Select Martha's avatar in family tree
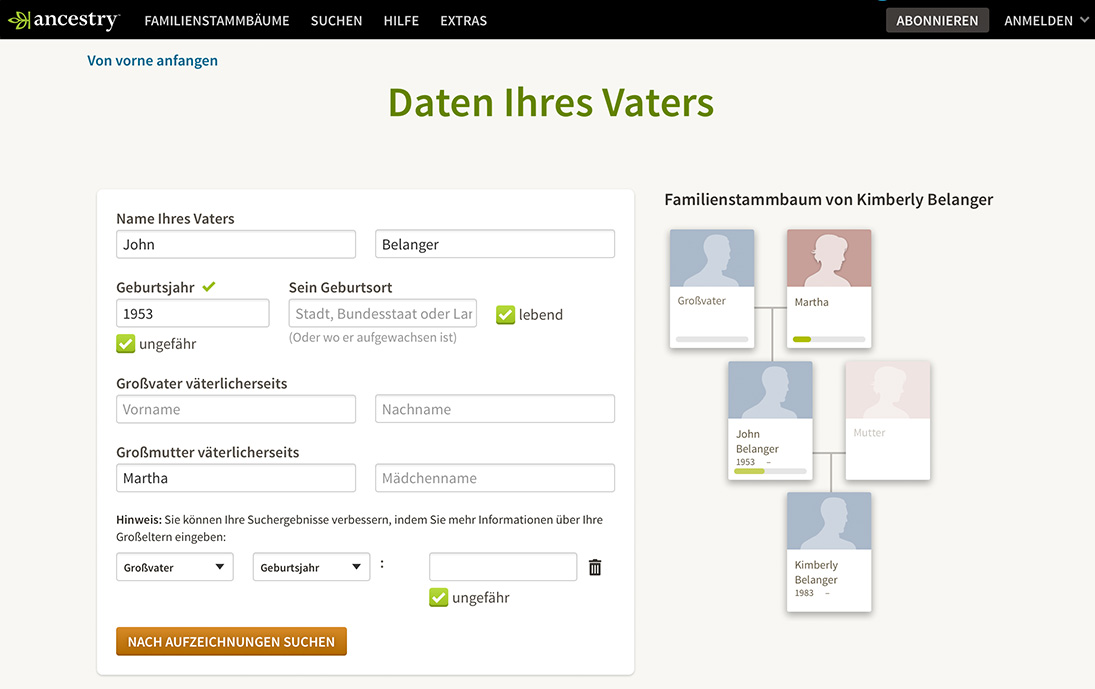Image resolution: width=1095 pixels, height=689 pixels. tap(828, 258)
